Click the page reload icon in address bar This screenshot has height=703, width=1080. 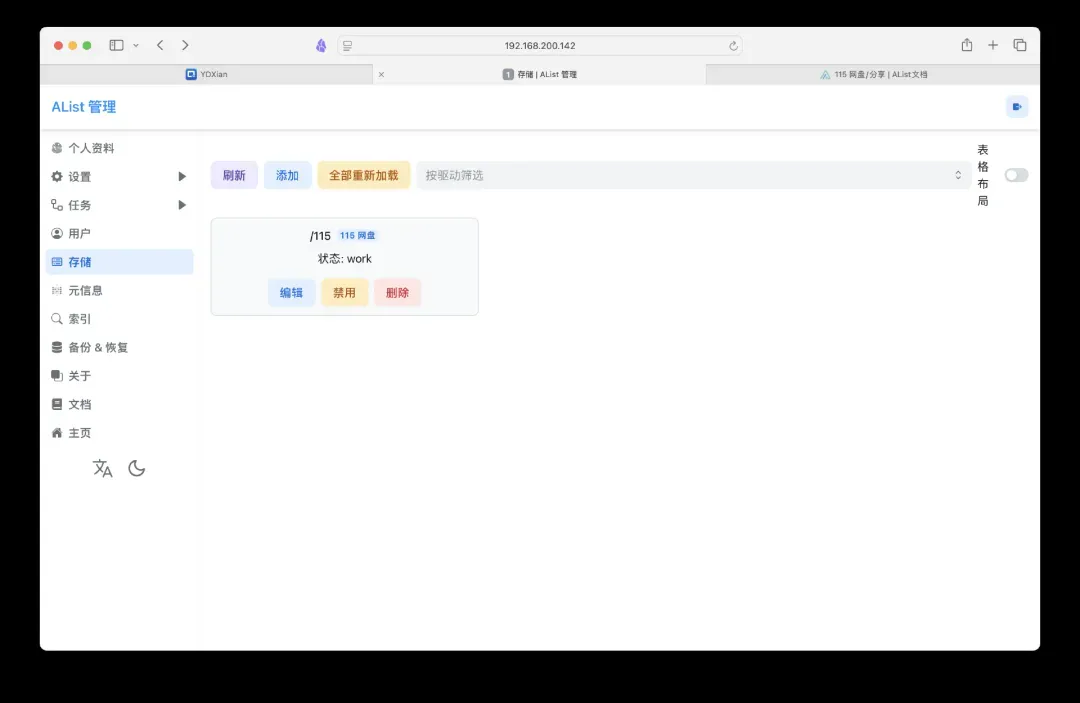coord(733,46)
